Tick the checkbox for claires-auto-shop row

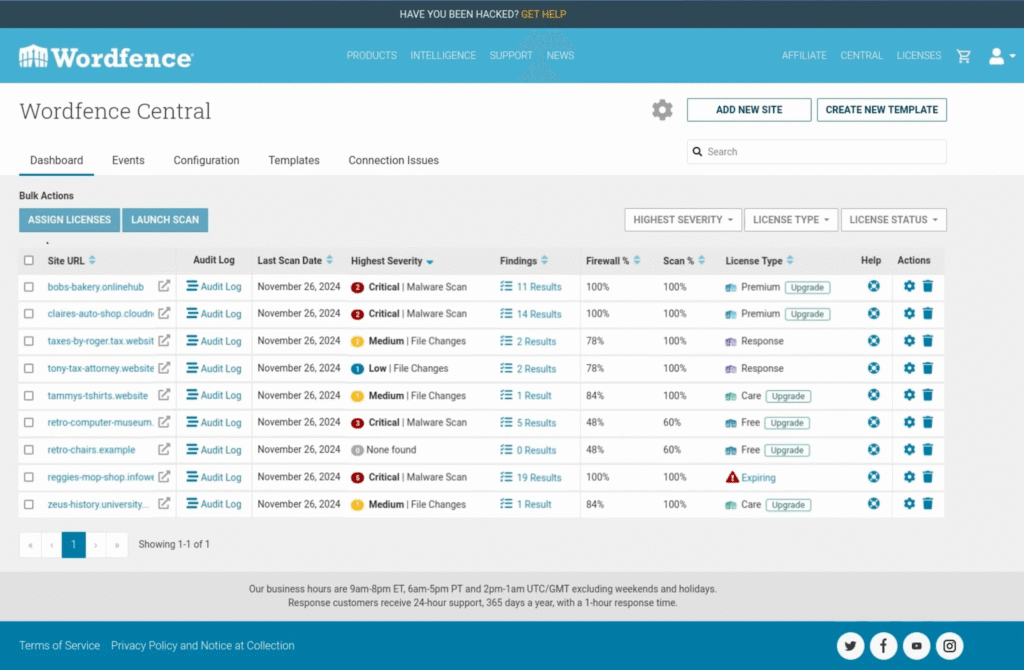(29, 313)
